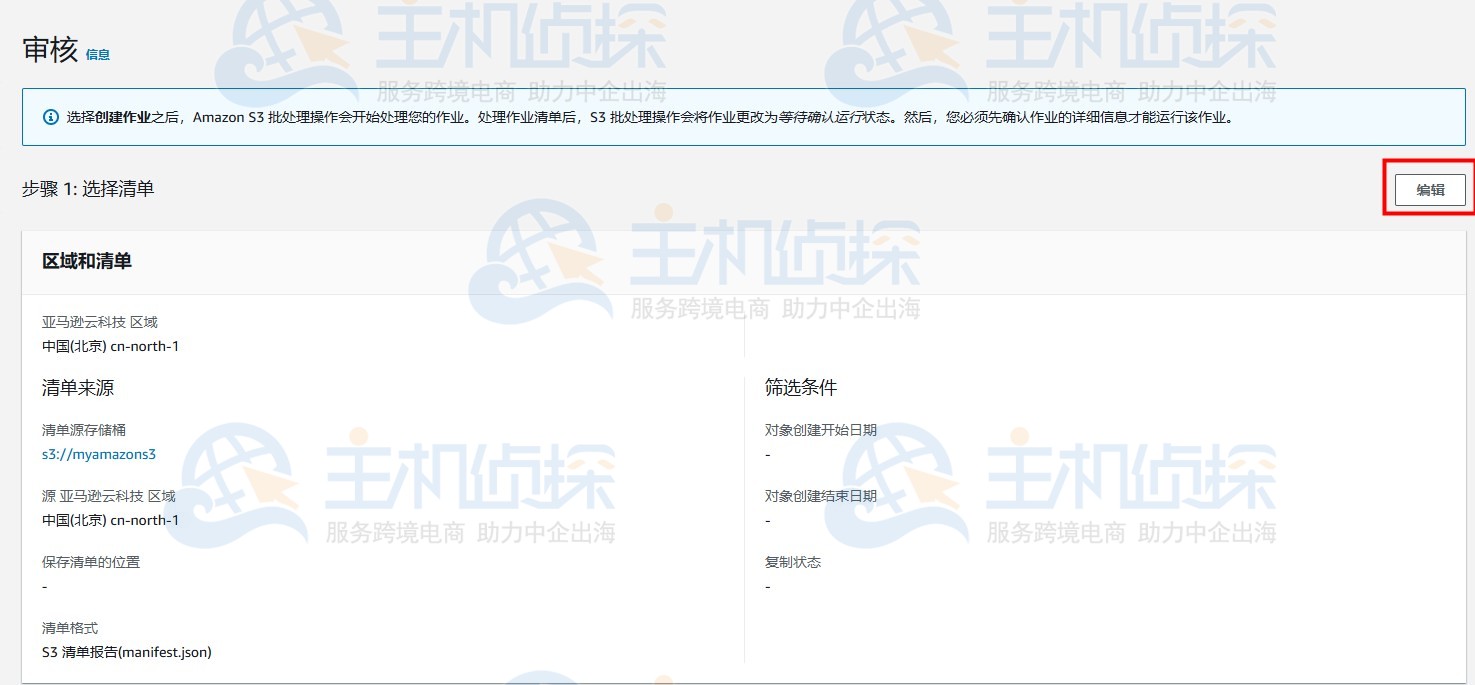Click the 对象创建结束日期 field label
1475x685 pixels.
tap(814, 495)
